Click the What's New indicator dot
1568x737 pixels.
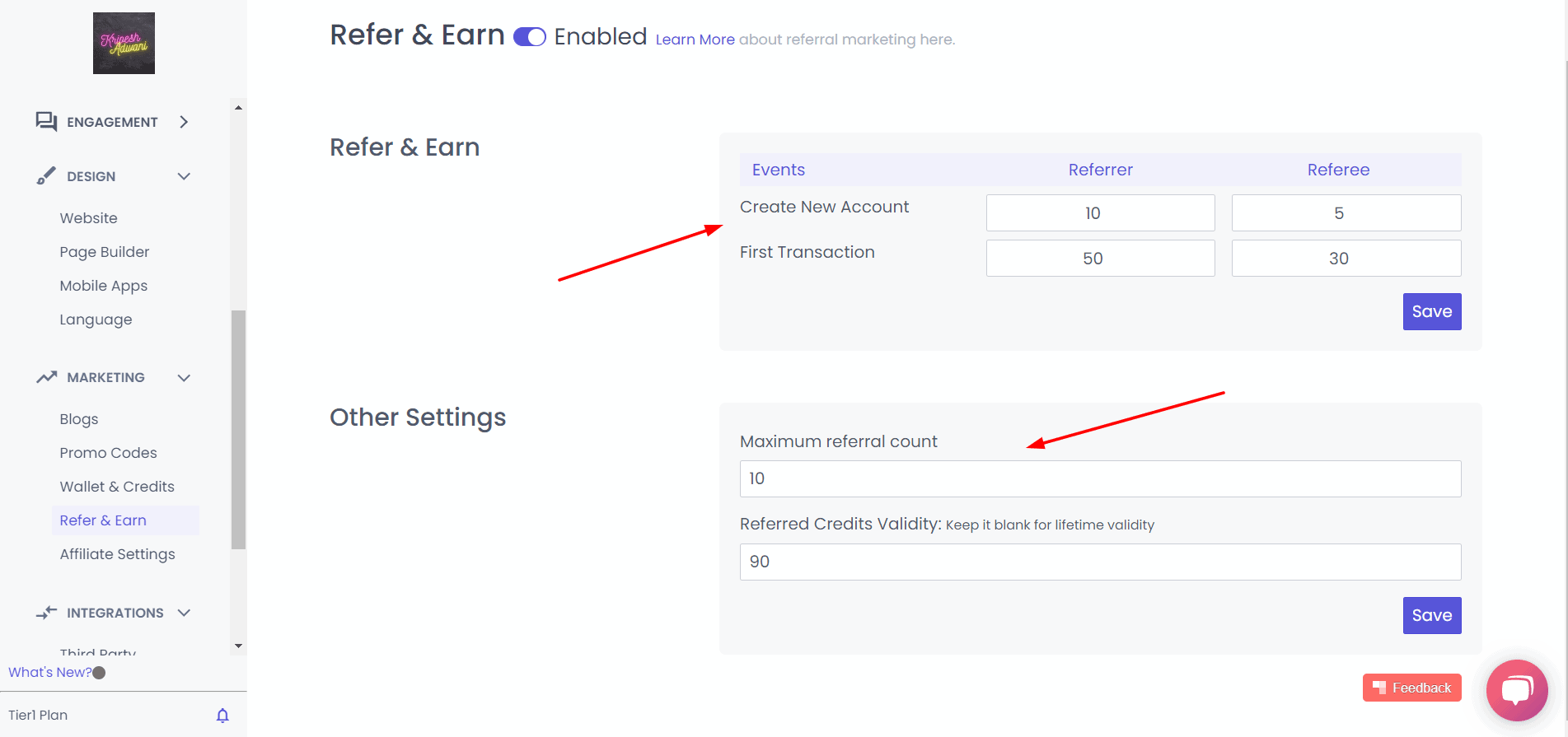100,673
